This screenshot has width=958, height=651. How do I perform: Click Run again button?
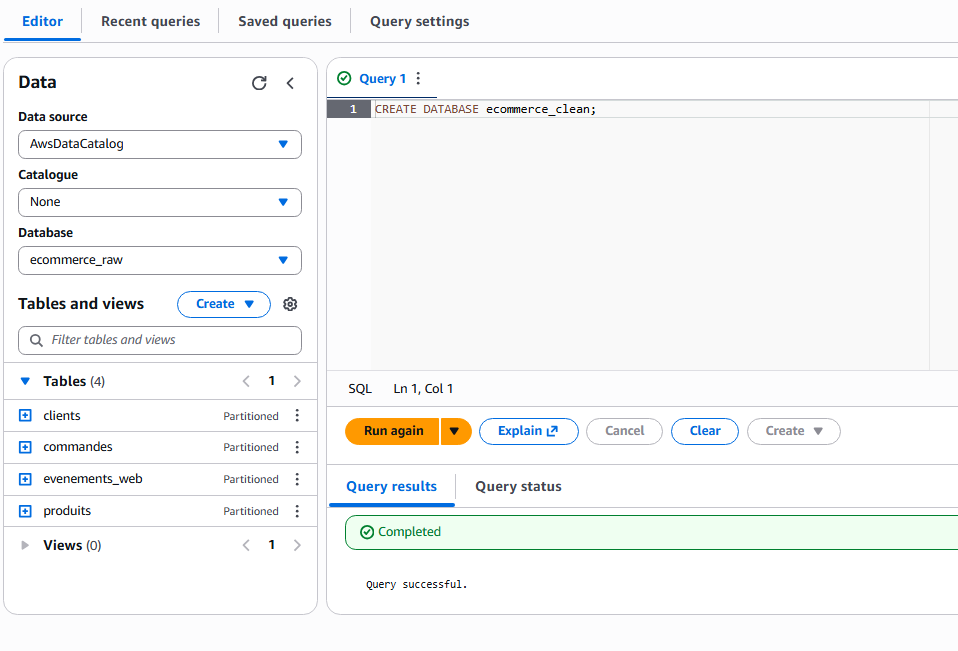click(x=392, y=431)
